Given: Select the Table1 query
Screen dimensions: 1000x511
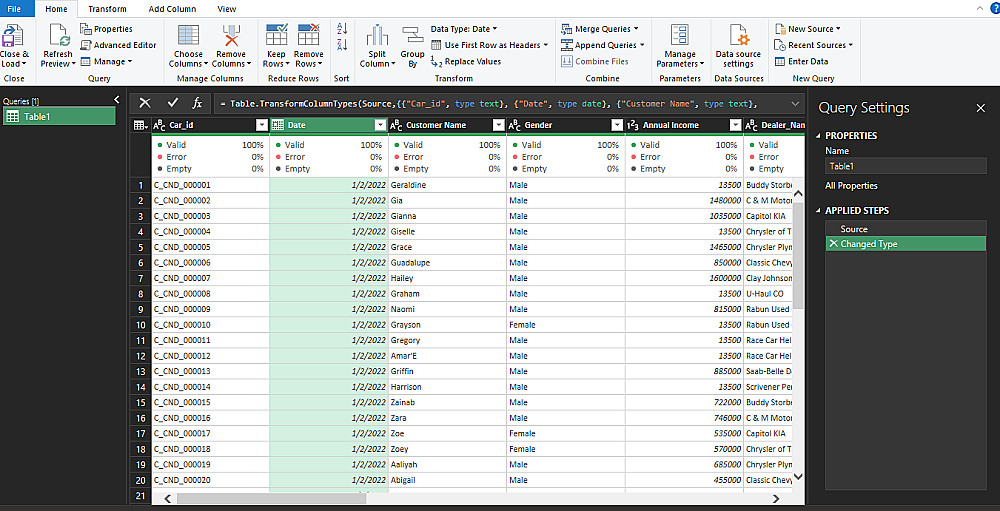Looking at the screenshot, I should (x=59, y=116).
